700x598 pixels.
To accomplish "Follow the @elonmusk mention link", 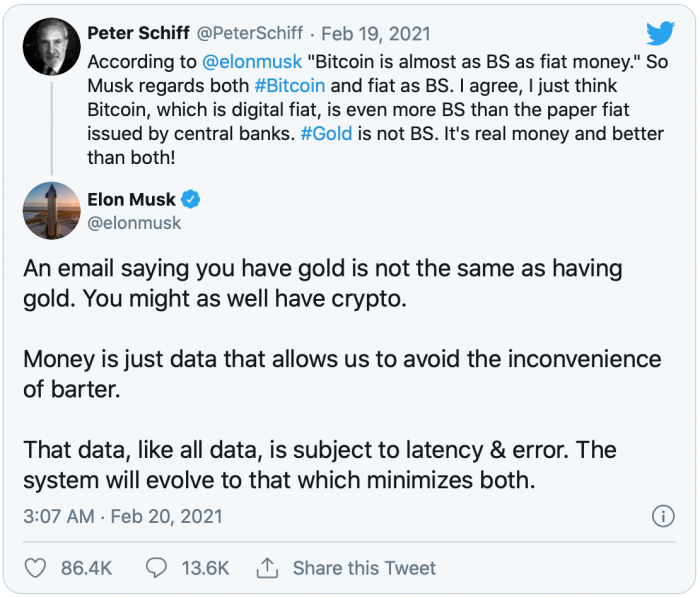I will (252, 62).
